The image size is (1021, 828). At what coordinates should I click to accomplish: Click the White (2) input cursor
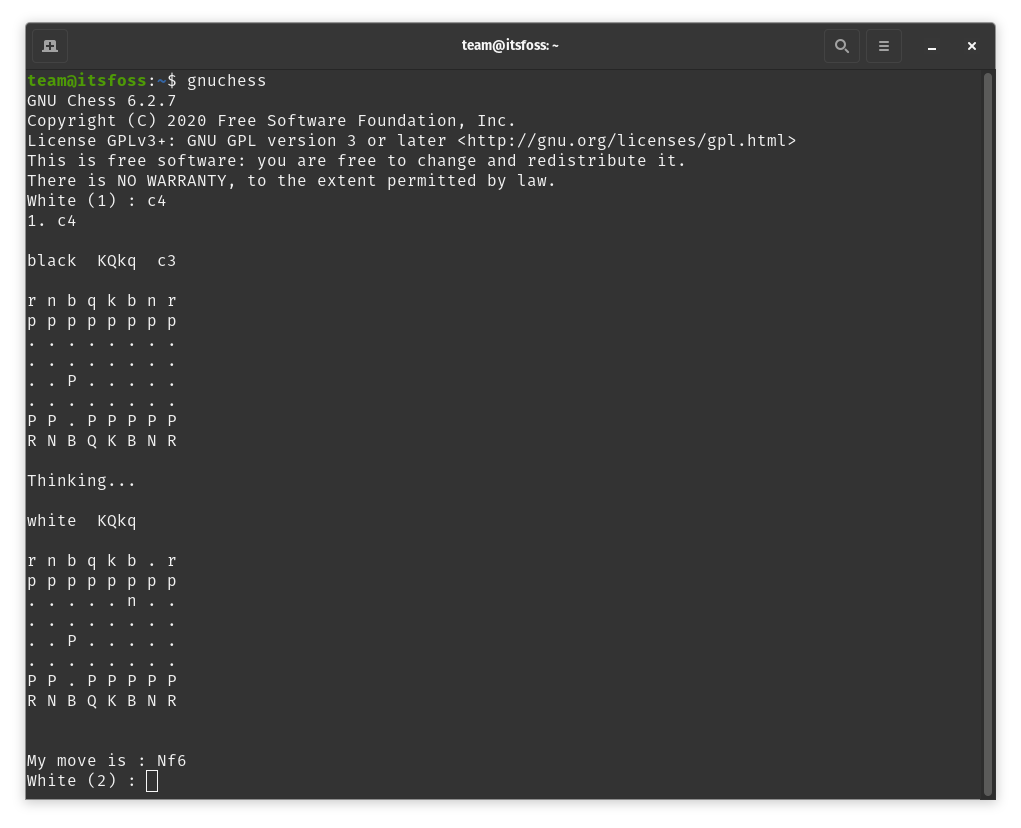click(152, 780)
